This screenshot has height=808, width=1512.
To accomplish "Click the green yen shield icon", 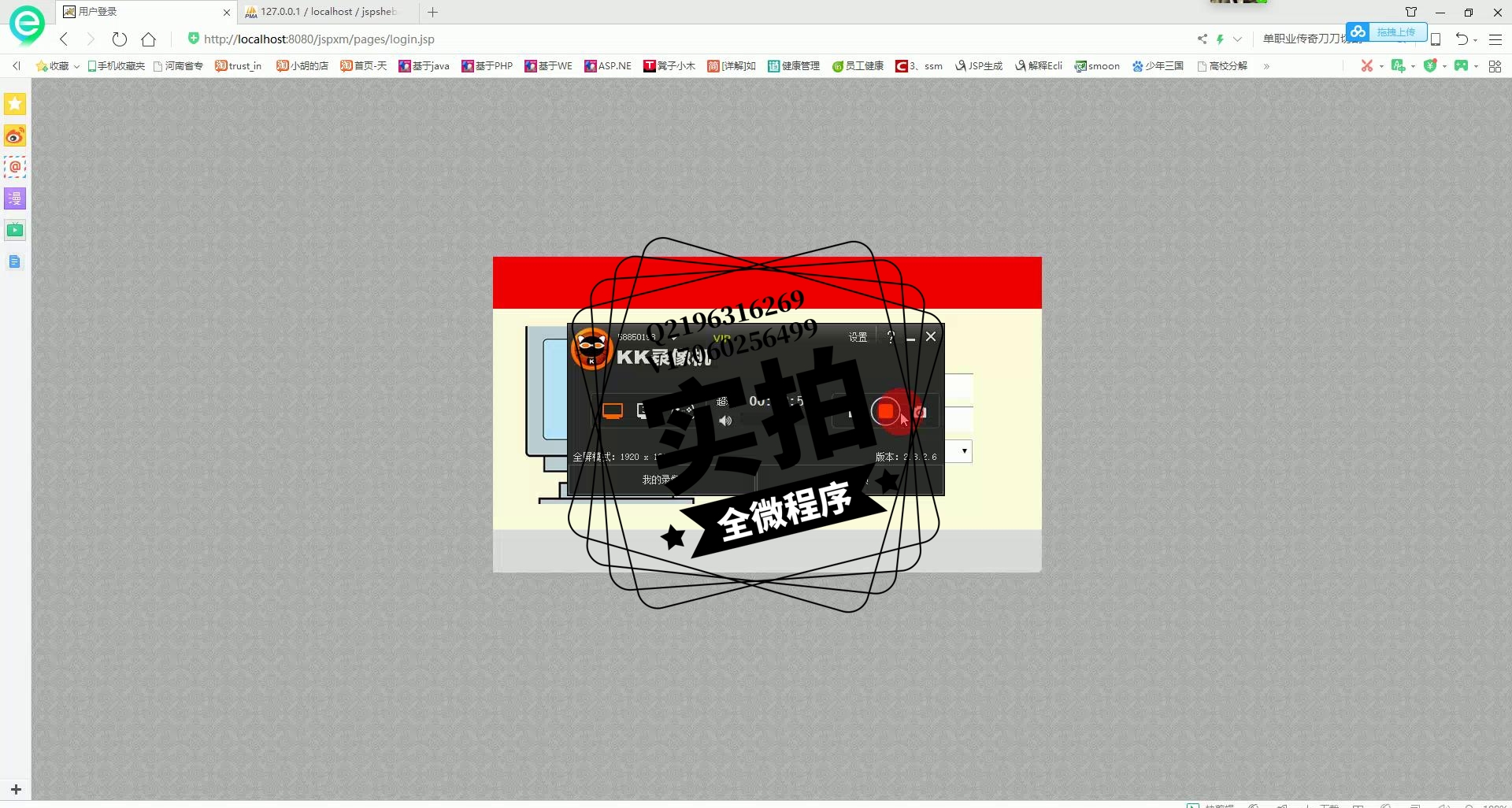I will (1430, 66).
